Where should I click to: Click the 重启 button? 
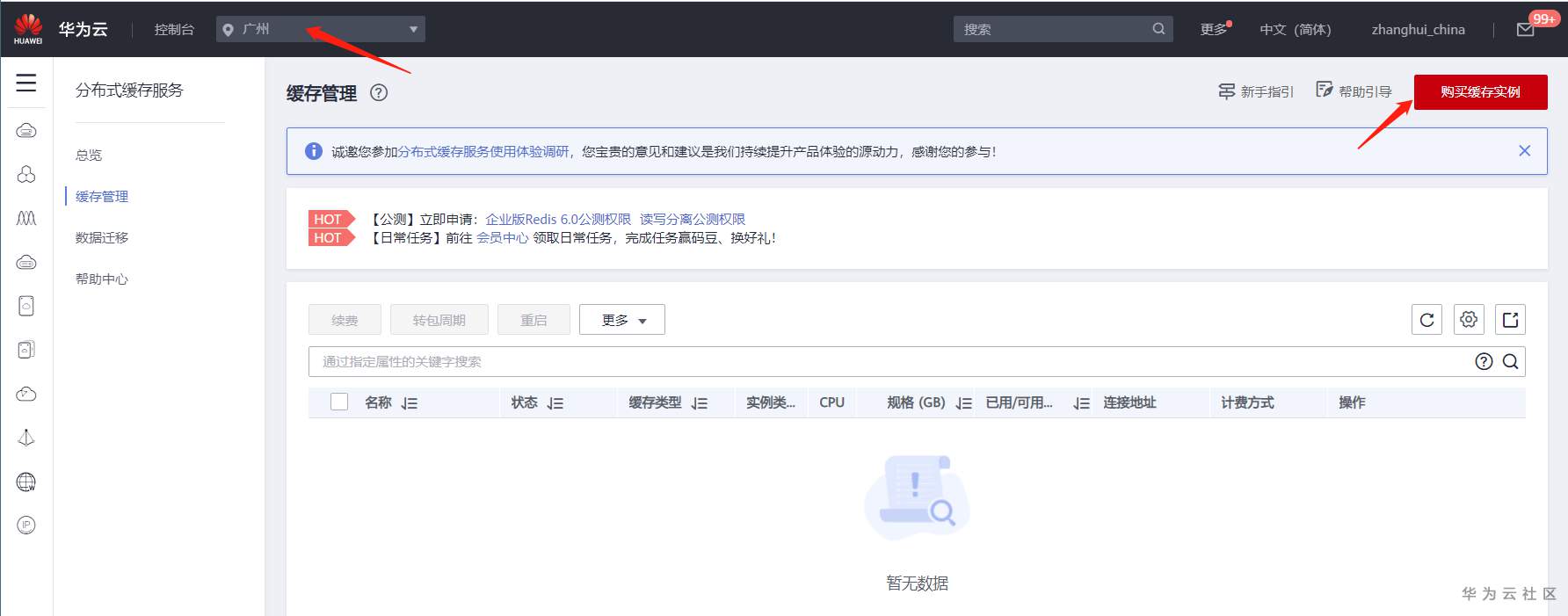click(x=534, y=320)
